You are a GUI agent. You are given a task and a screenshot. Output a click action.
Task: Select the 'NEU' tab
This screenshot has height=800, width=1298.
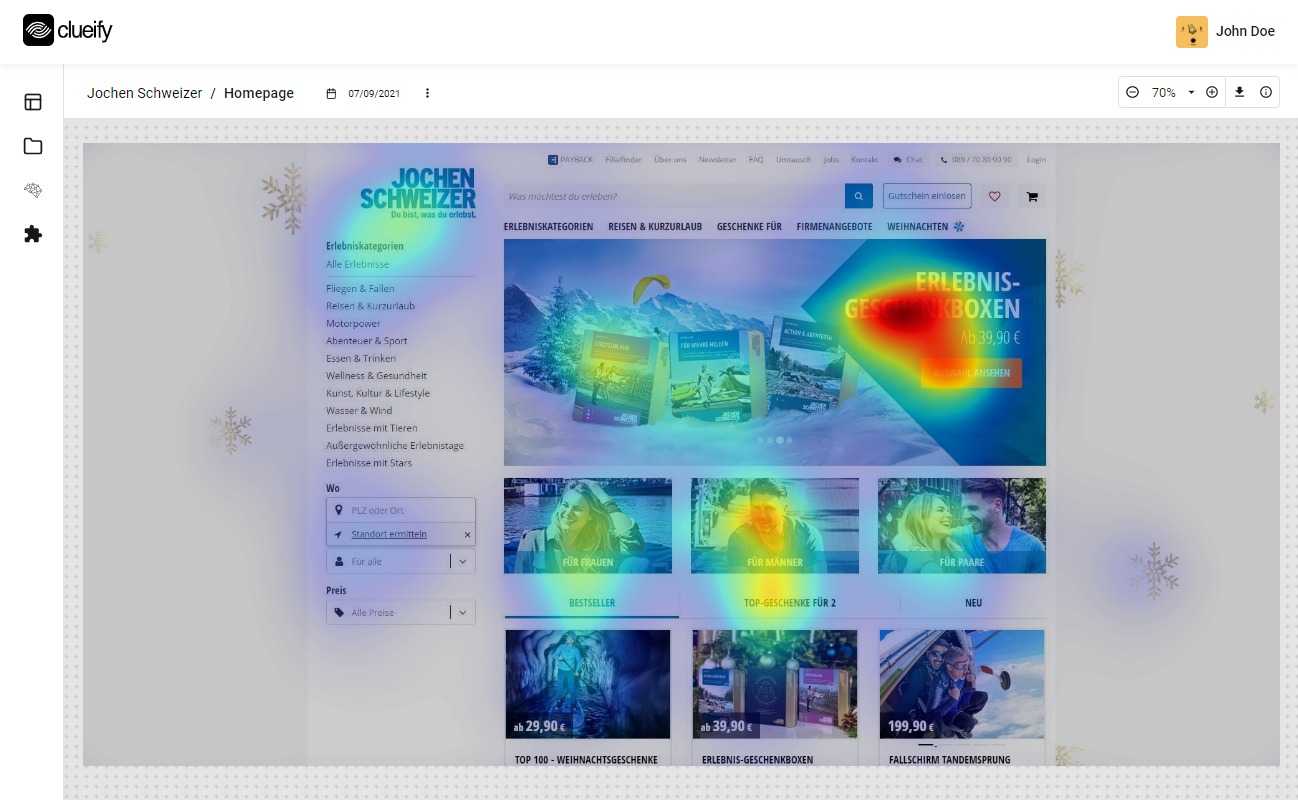point(973,603)
